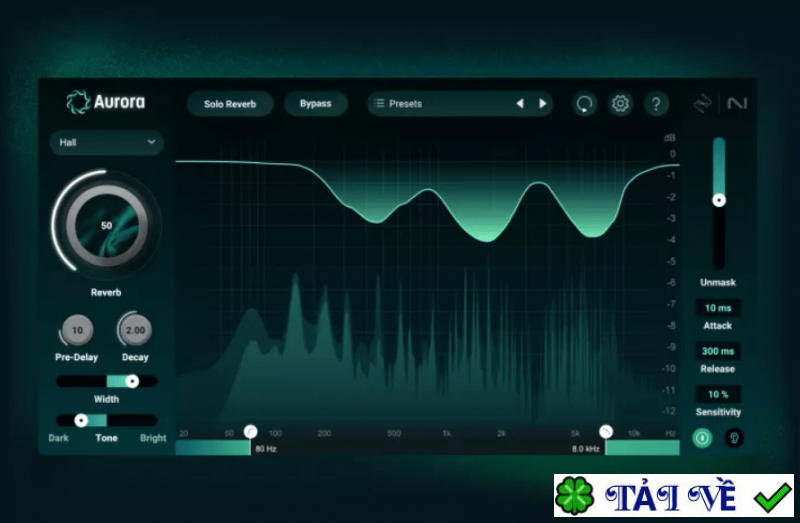Toggle the ear listen icon
This screenshot has width=800, height=523.
click(734, 438)
